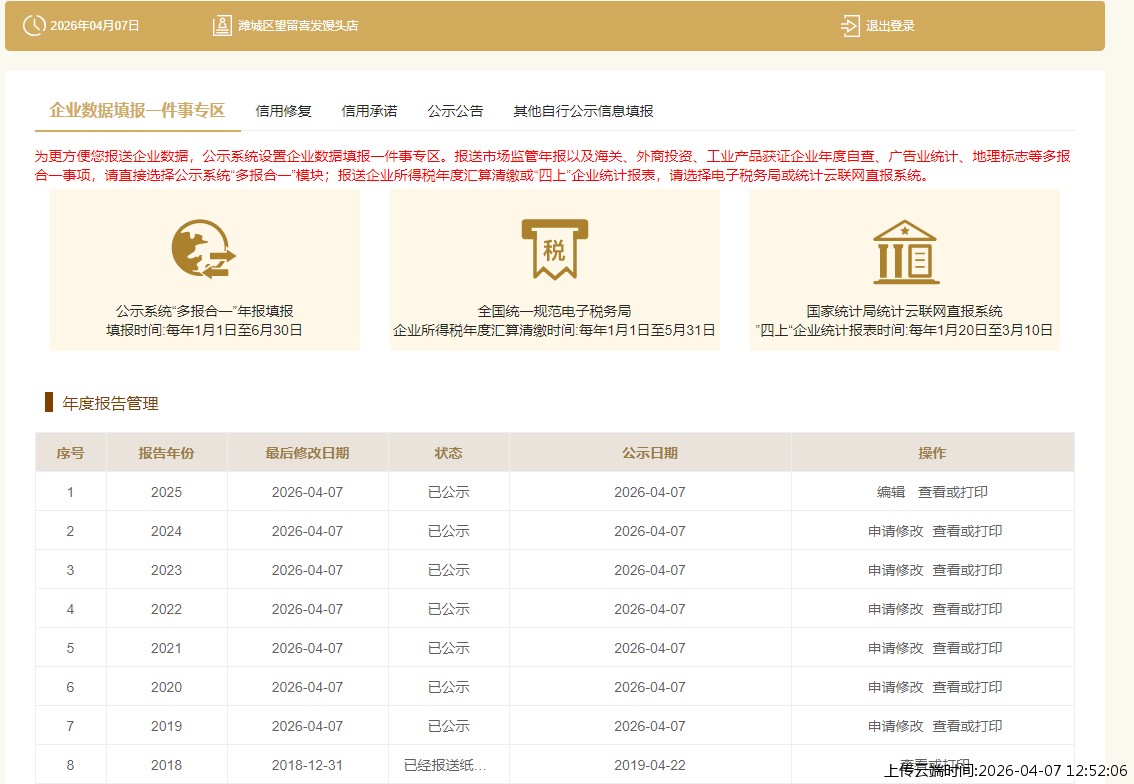The width and height of the screenshot is (1134, 784).
Task: Click 查看或打印 for year 2019
Action: click(x=966, y=726)
